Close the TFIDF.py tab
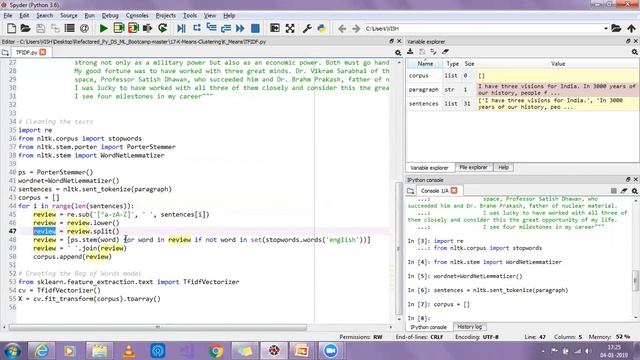Viewport: 640px width, 360px height. [x=43, y=52]
